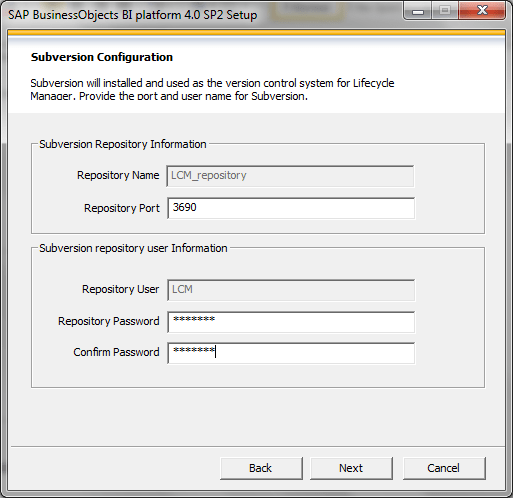Close the setup window
Screen dimensions: 513x498
tap(482, 11)
